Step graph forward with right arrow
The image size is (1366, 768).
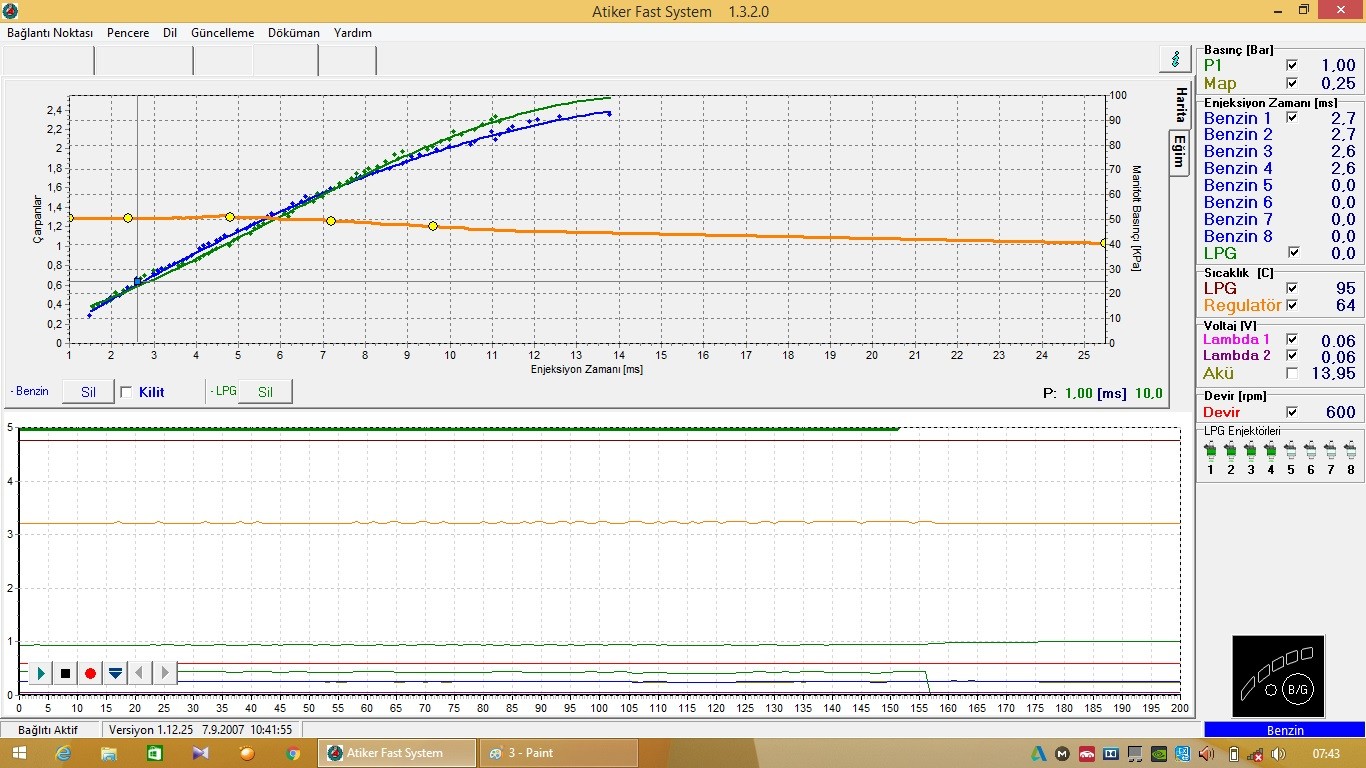coord(166,673)
